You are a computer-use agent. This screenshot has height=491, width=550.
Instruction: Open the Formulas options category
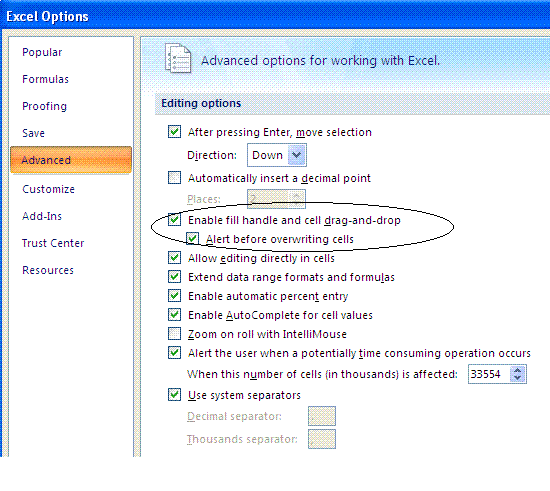pos(45,79)
